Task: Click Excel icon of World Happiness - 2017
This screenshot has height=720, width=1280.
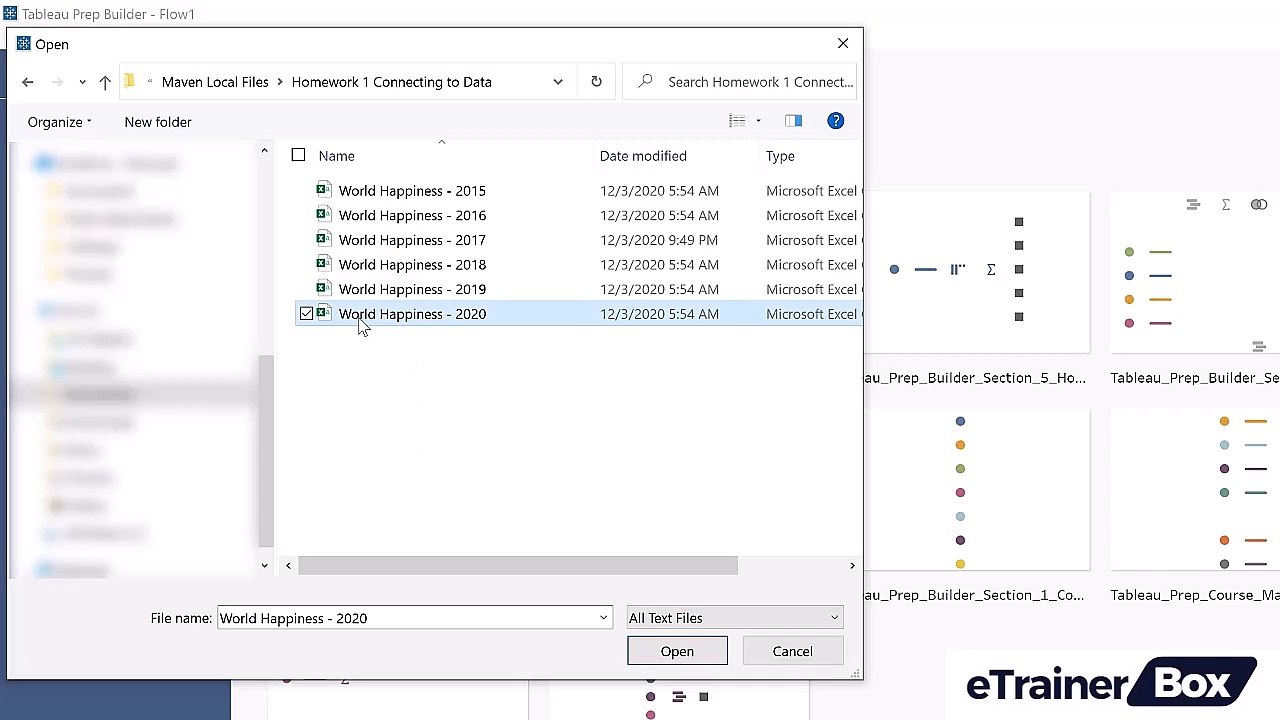Action: click(323, 238)
